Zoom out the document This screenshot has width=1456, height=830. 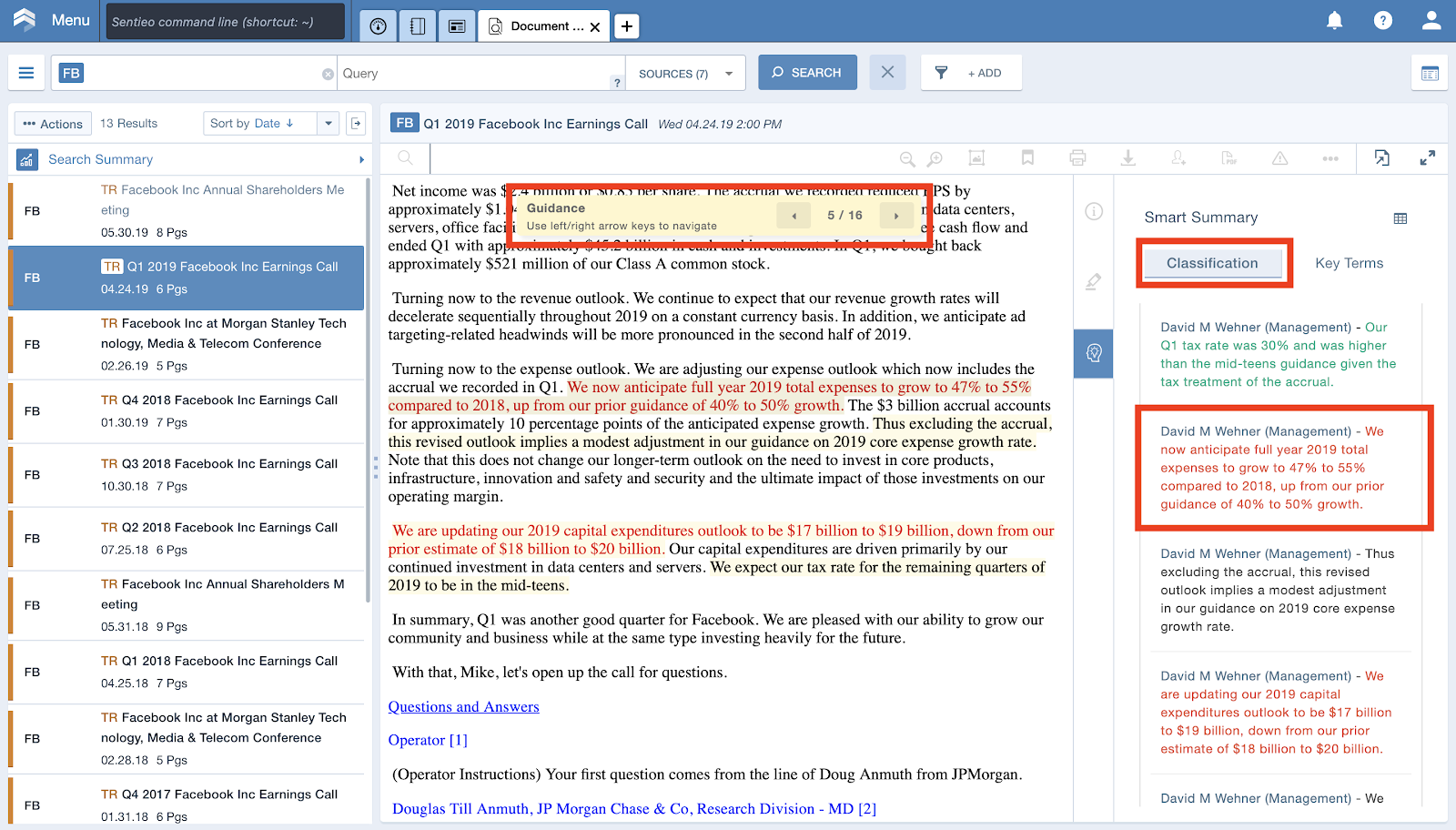907,159
